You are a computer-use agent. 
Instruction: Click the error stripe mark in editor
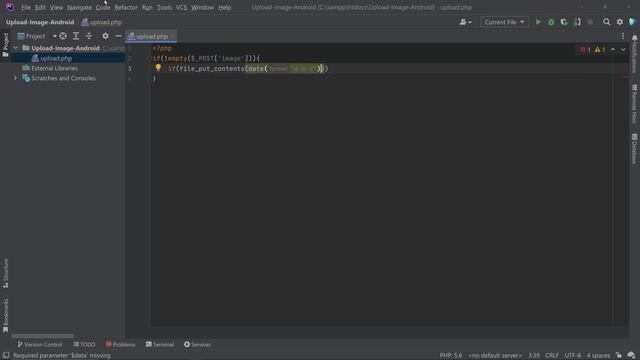625,77
